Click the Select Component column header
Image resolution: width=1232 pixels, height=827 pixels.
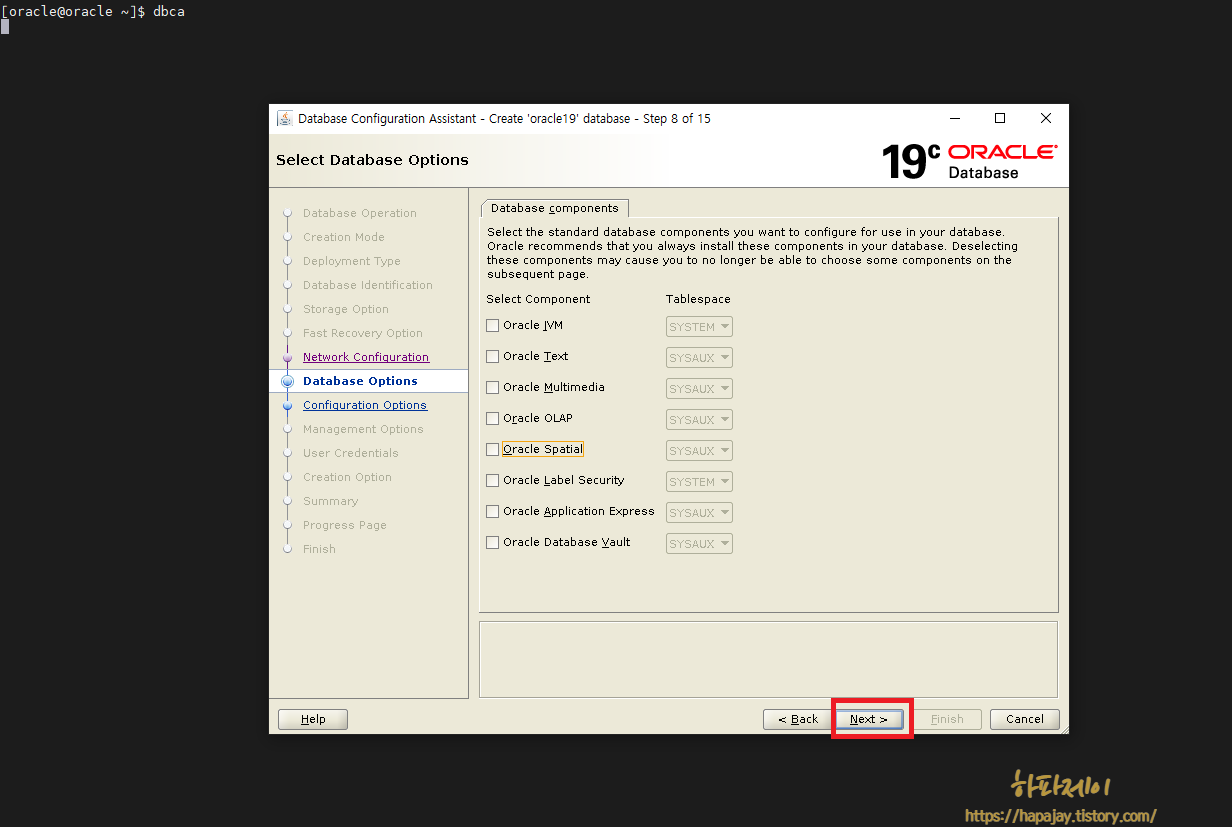pos(538,299)
